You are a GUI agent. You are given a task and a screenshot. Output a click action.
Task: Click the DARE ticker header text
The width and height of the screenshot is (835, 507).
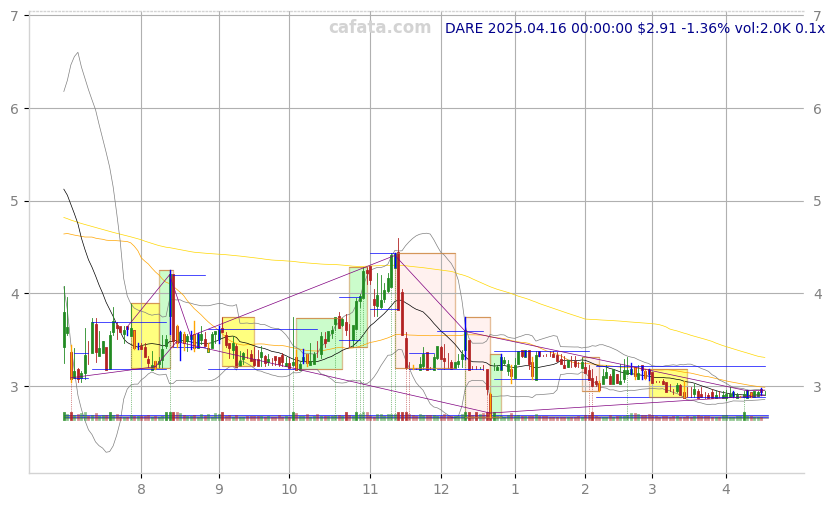(x=634, y=28)
